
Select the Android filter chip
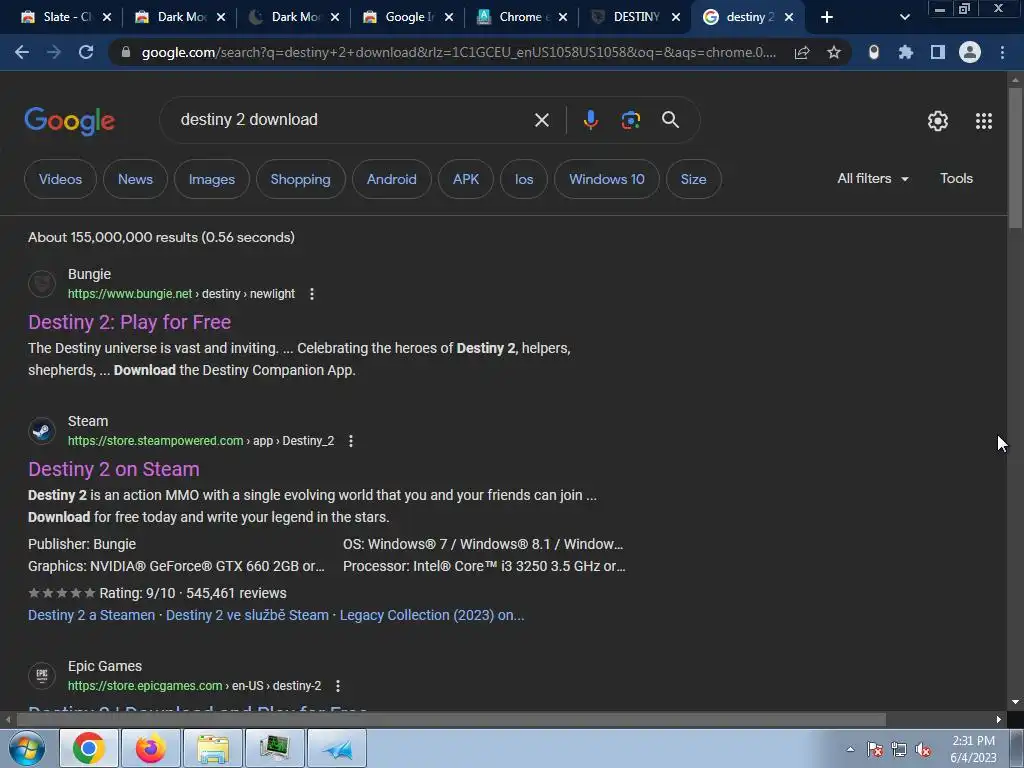(x=391, y=179)
